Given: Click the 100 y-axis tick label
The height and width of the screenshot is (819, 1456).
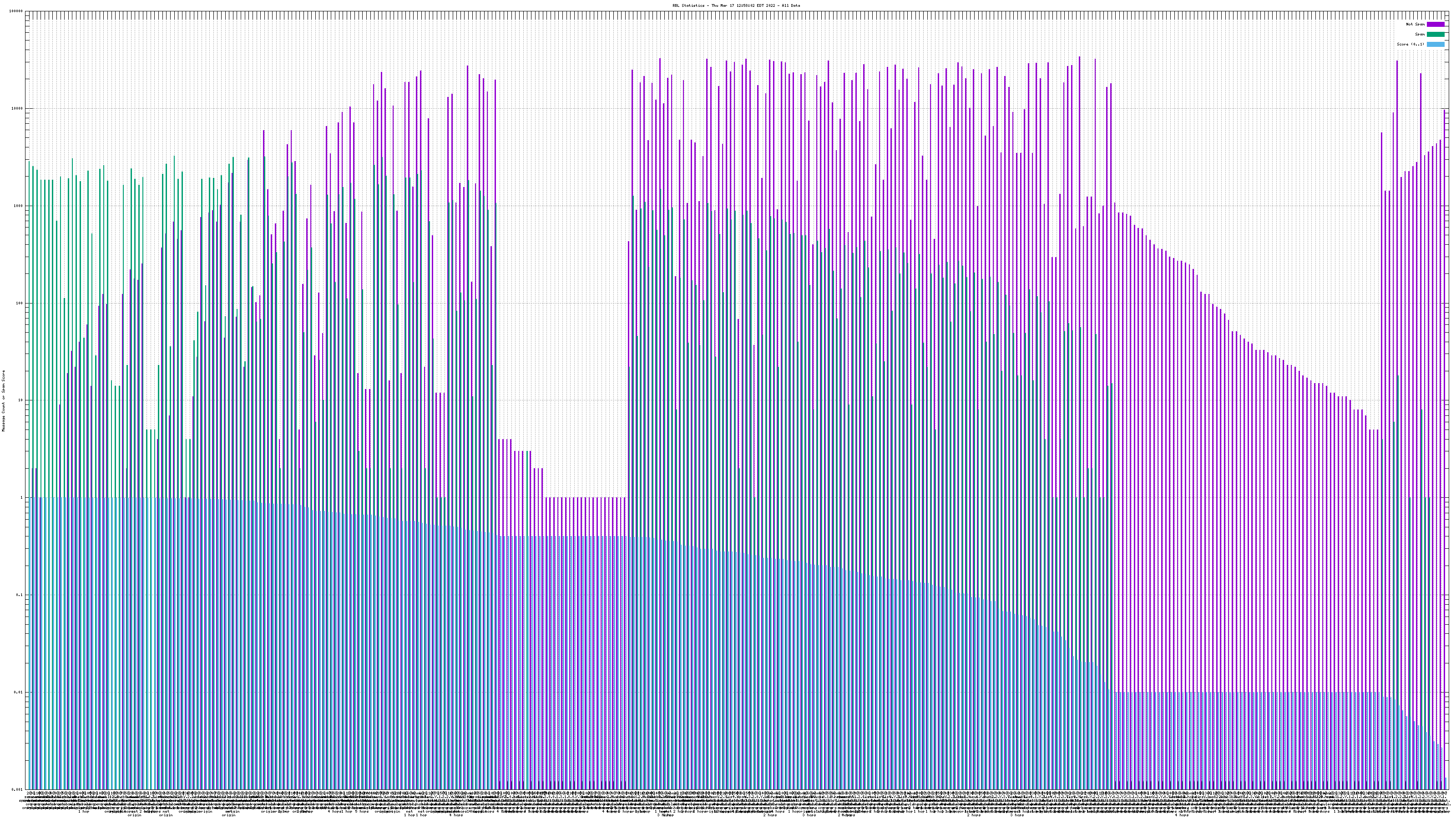Looking at the screenshot, I should tap(20, 303).
